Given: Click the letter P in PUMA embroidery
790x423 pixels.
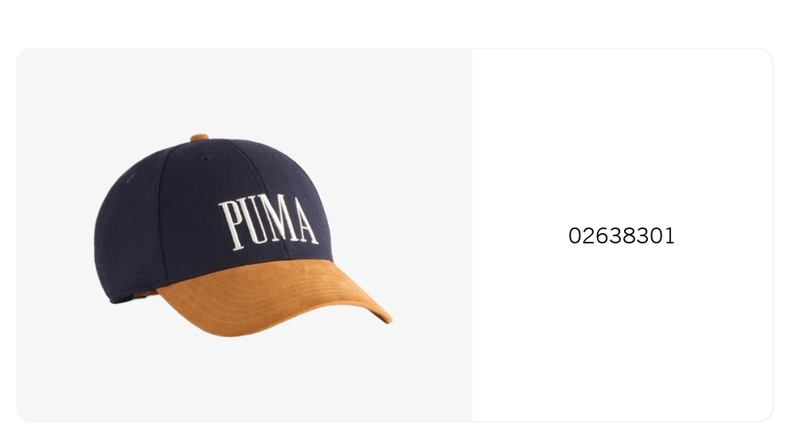Looking at the screenshot, I should [x=231, y=225].
